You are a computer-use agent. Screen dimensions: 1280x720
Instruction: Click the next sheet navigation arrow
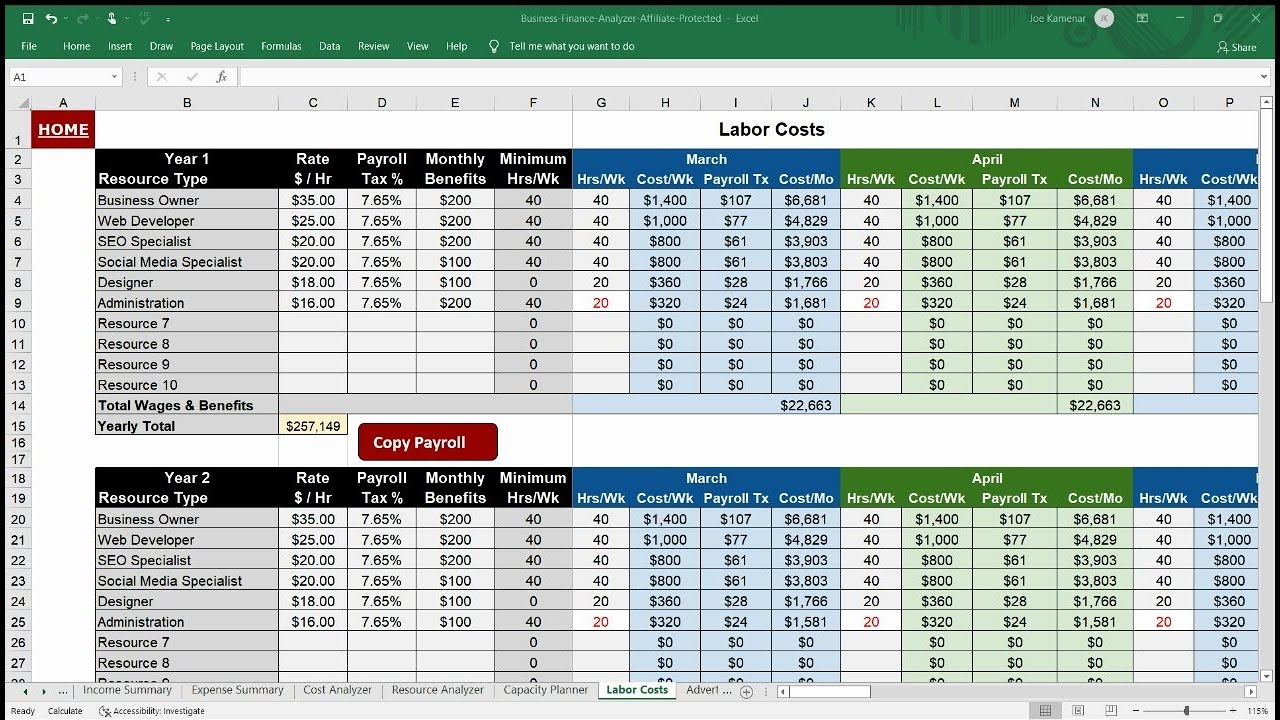tap(43, 692)
